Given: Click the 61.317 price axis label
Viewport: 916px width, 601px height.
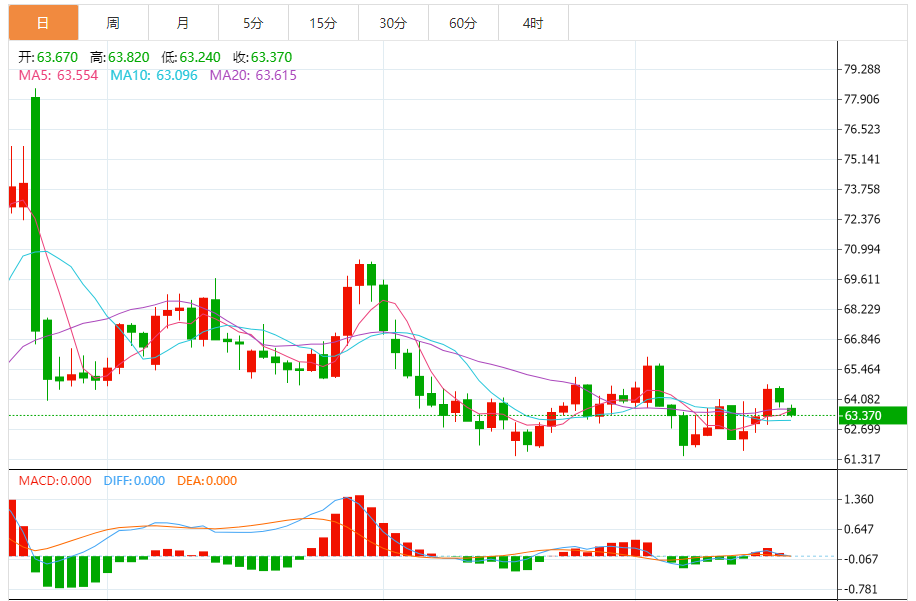Looking at the screenshot, I should pyautogui.click(x=862, y=459).
